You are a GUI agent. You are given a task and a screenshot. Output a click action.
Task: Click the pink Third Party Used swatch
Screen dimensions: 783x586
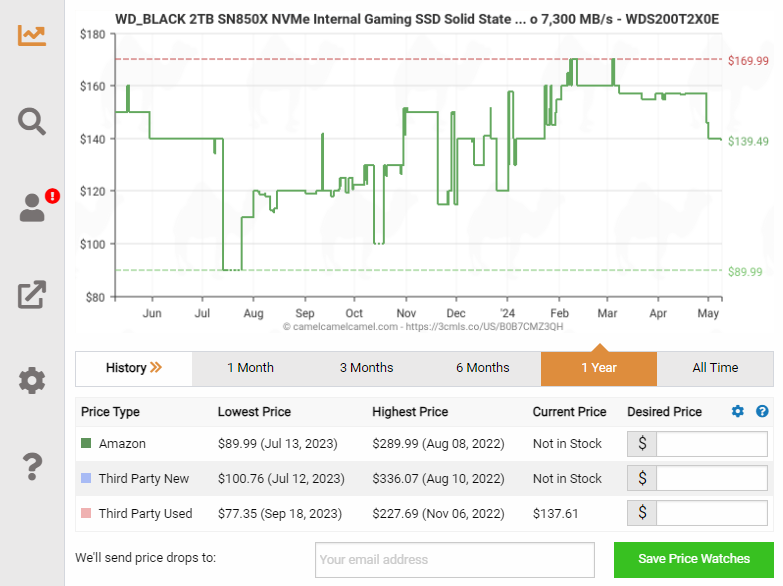click(x=86, y=513)
